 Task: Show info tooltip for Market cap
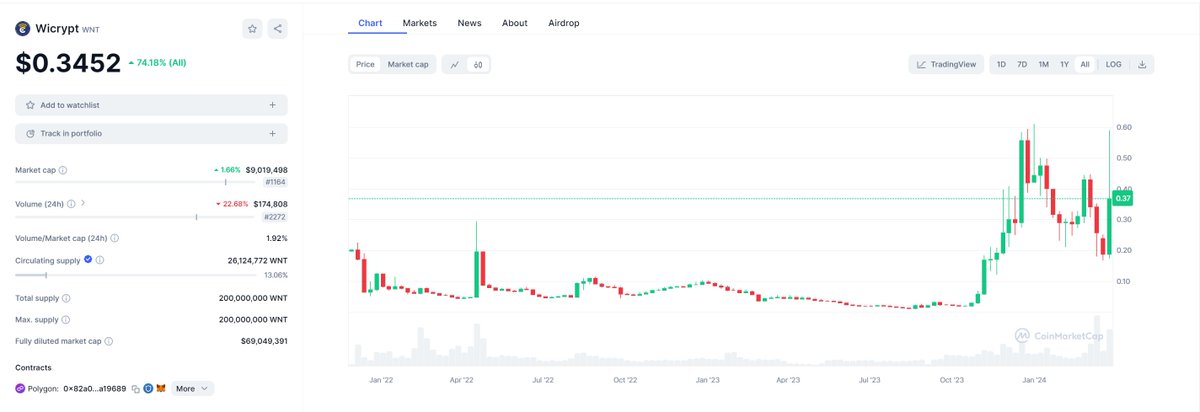point(63,170)
